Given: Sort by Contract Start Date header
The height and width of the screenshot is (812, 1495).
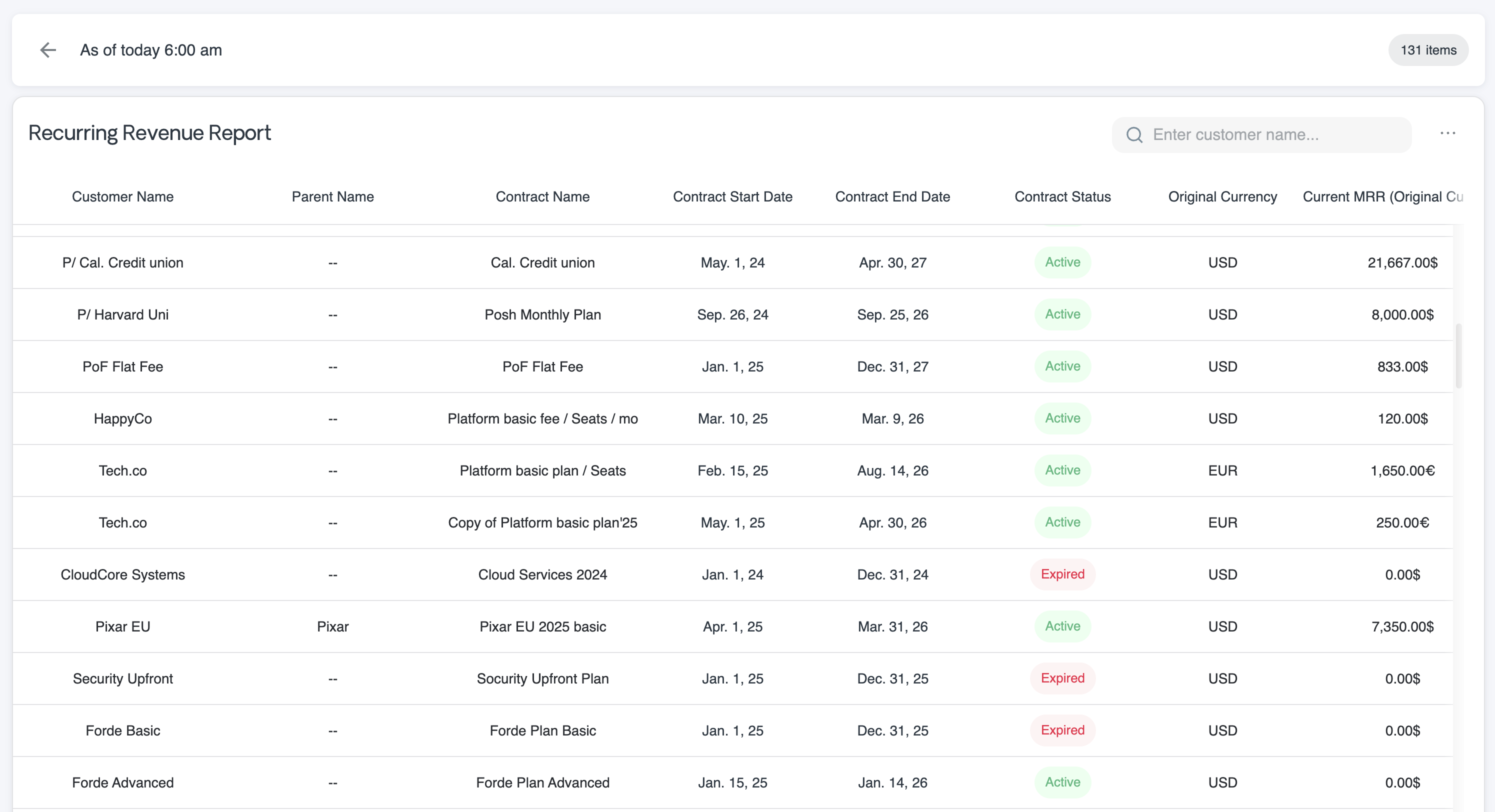Looking at the screenshot, I should 732,197.
